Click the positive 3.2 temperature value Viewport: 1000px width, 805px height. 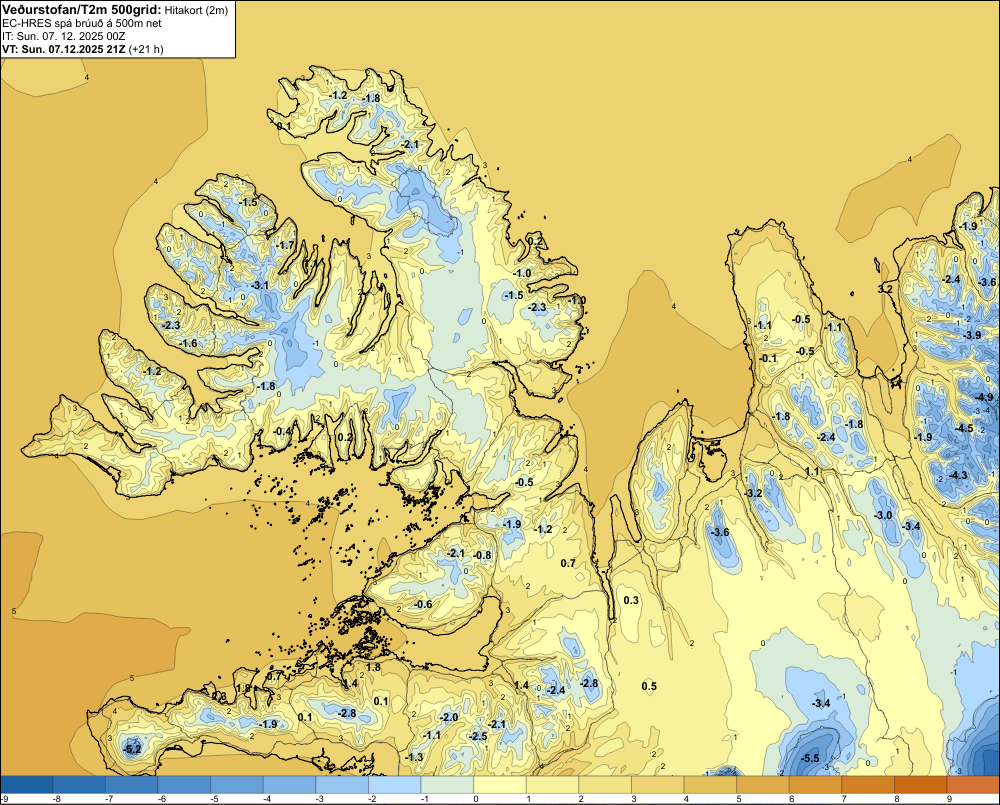(x=885, y=290)
